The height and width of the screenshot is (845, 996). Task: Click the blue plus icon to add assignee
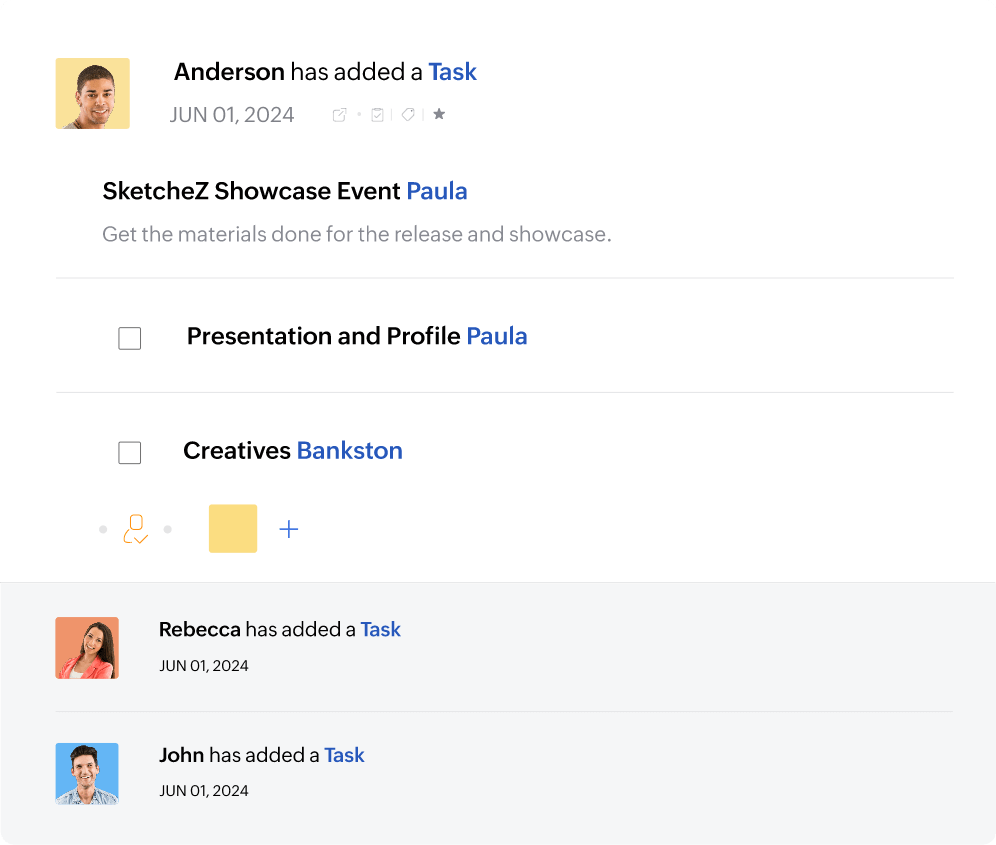(x=289, y=529)
